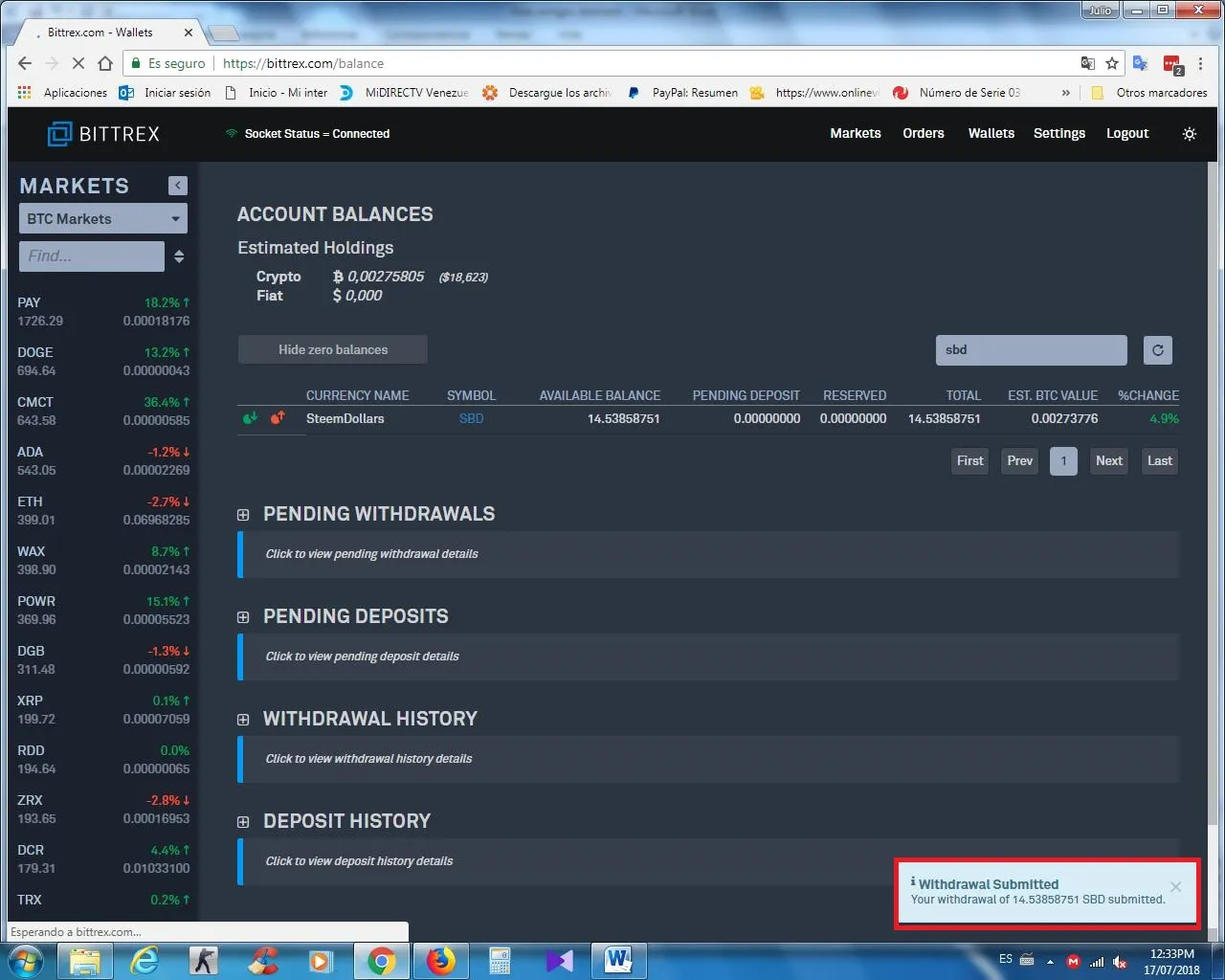This screenshot has width=1225, height=980.
Task: Open the Orders nav menu
Action: pos(924,134)
